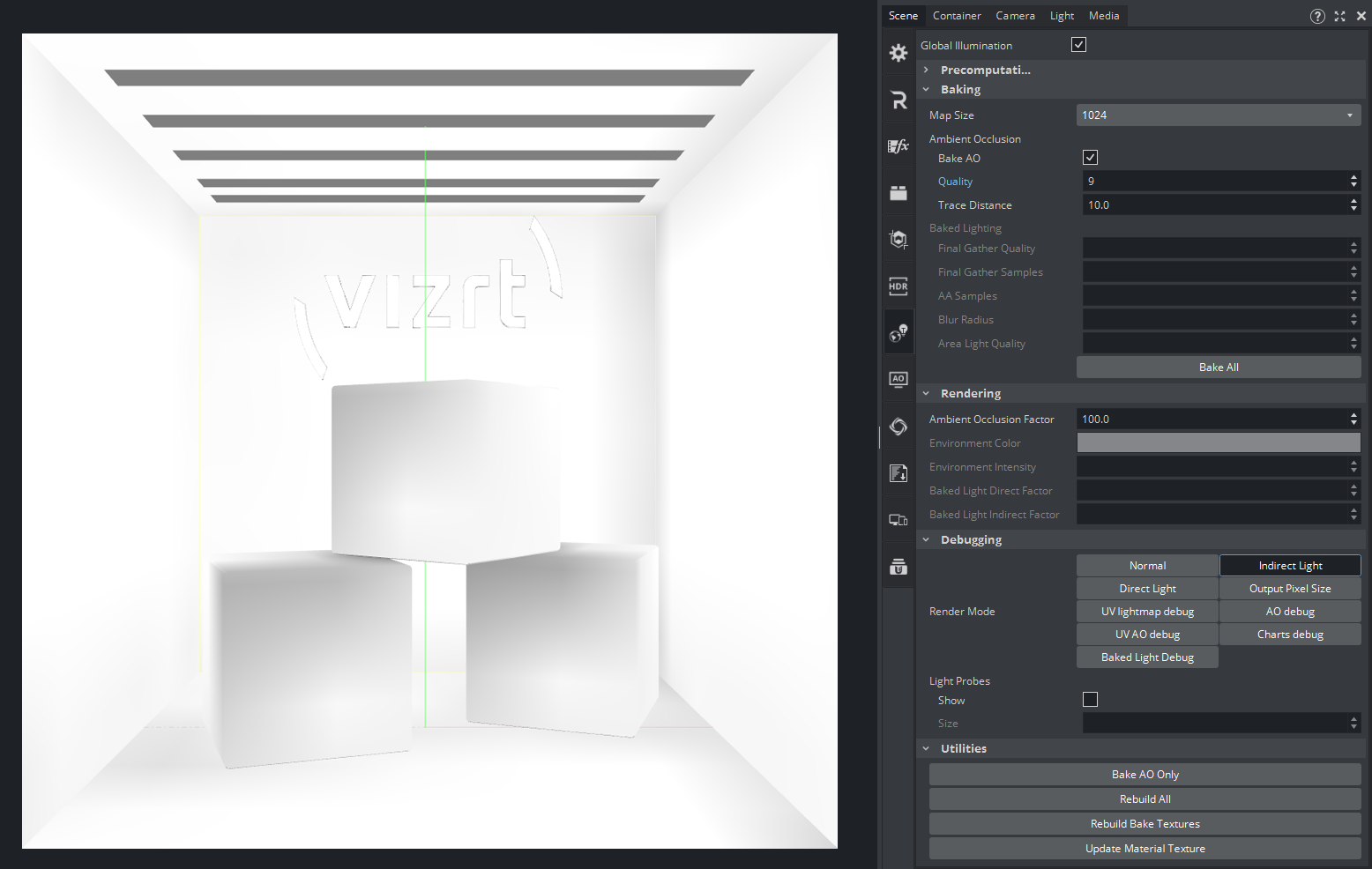
Task: Open the fx post-processing sidebar icon
Action: (898, 146)
